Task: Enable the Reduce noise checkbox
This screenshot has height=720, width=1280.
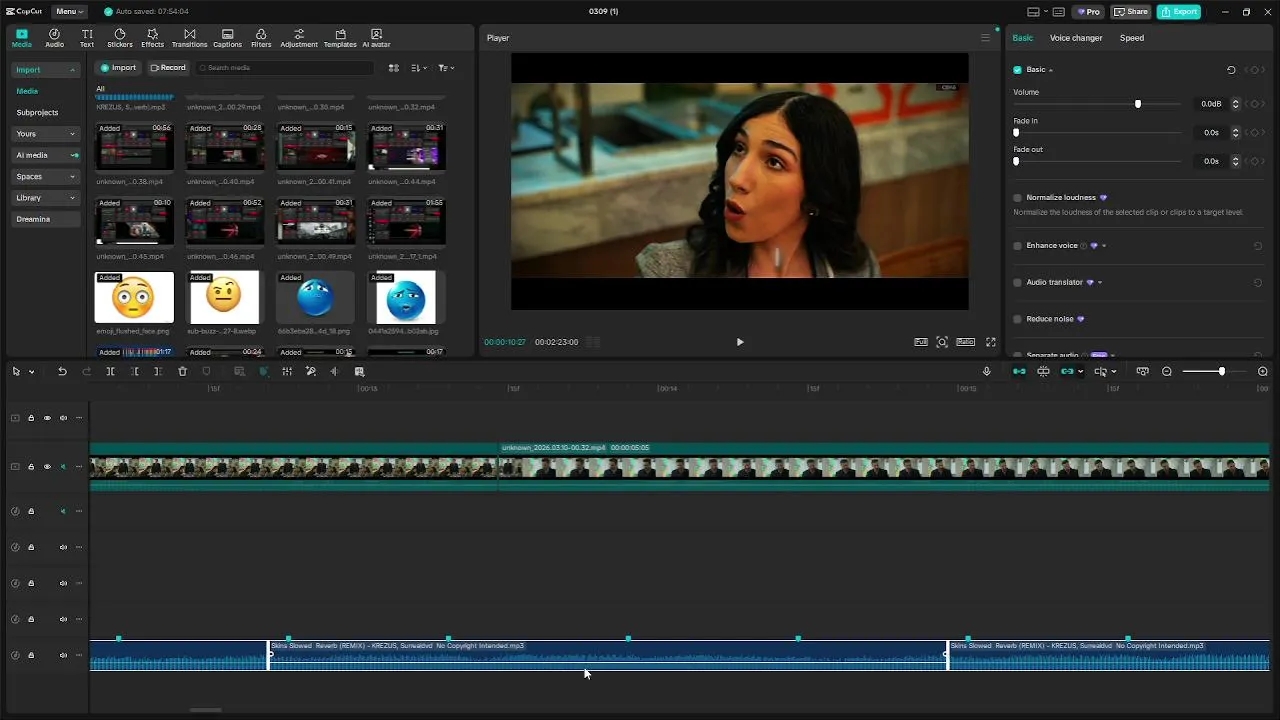Action: 1018,319
